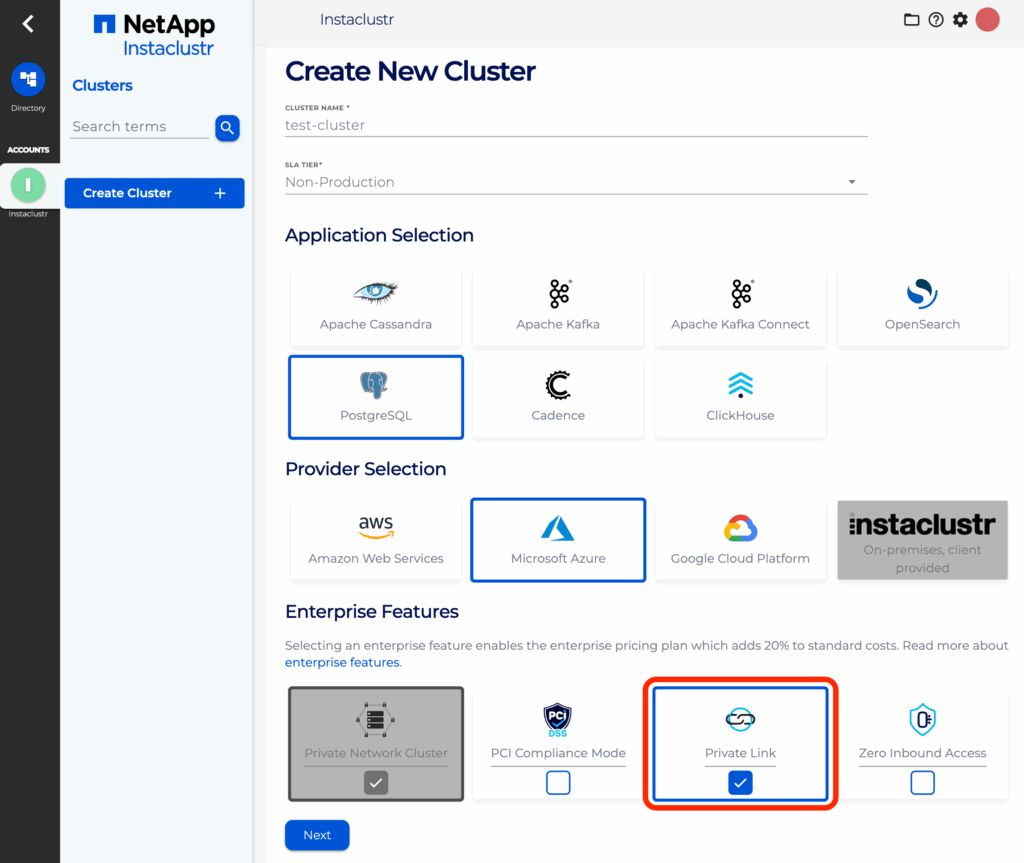The image size is (1024, 863).
Task: Click the cluster name input field
Action: 575,124
